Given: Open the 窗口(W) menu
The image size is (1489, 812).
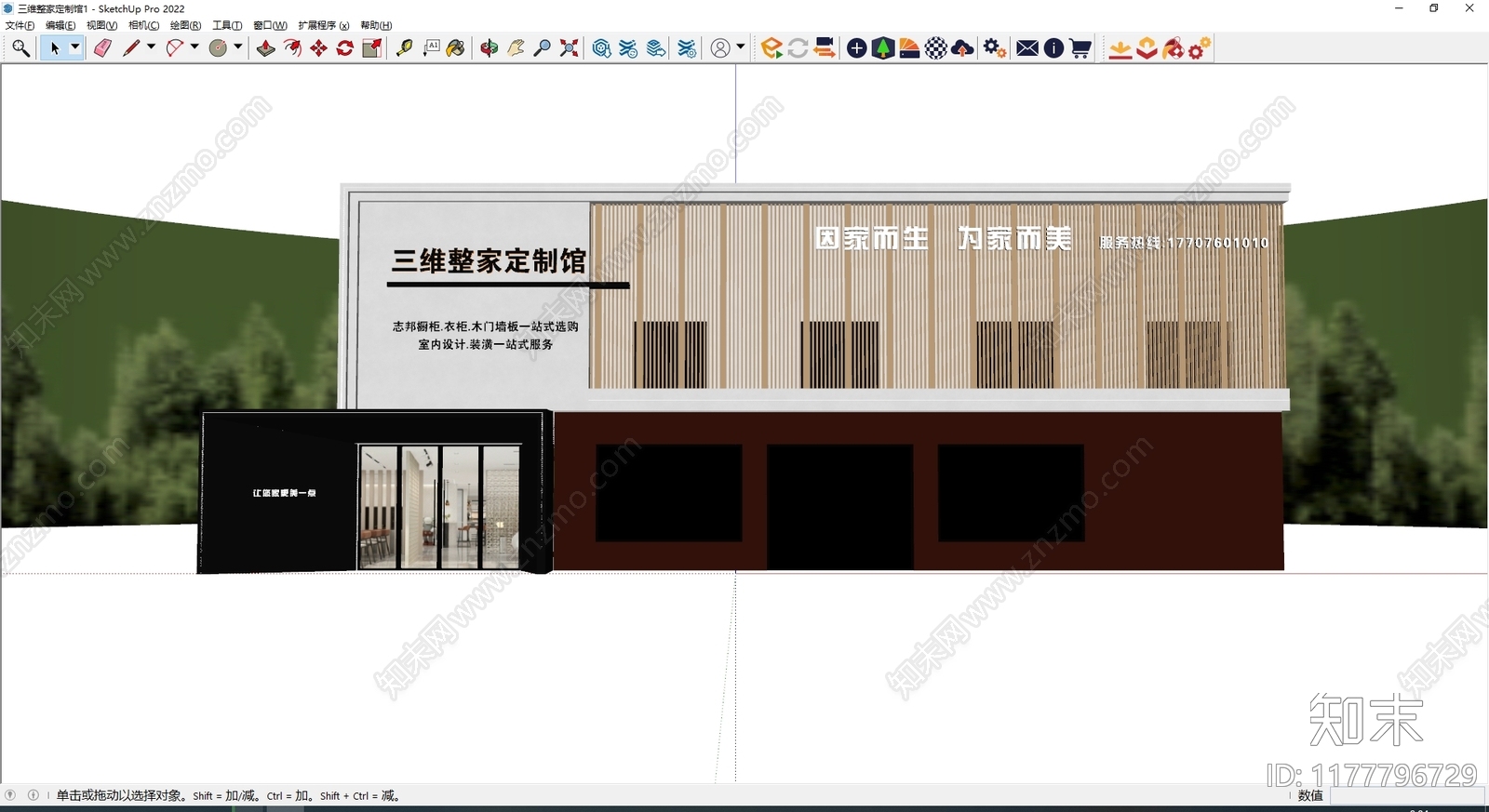Looking at the screenshot, I should pos(270,26).
